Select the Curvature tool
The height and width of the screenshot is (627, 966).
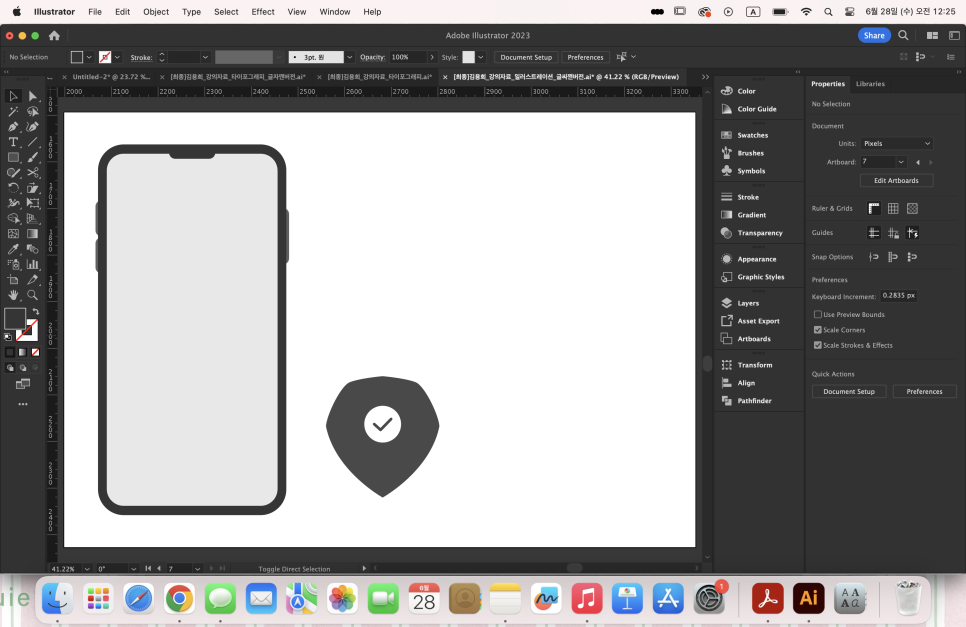pyautogui.click(x=33, y=127)
